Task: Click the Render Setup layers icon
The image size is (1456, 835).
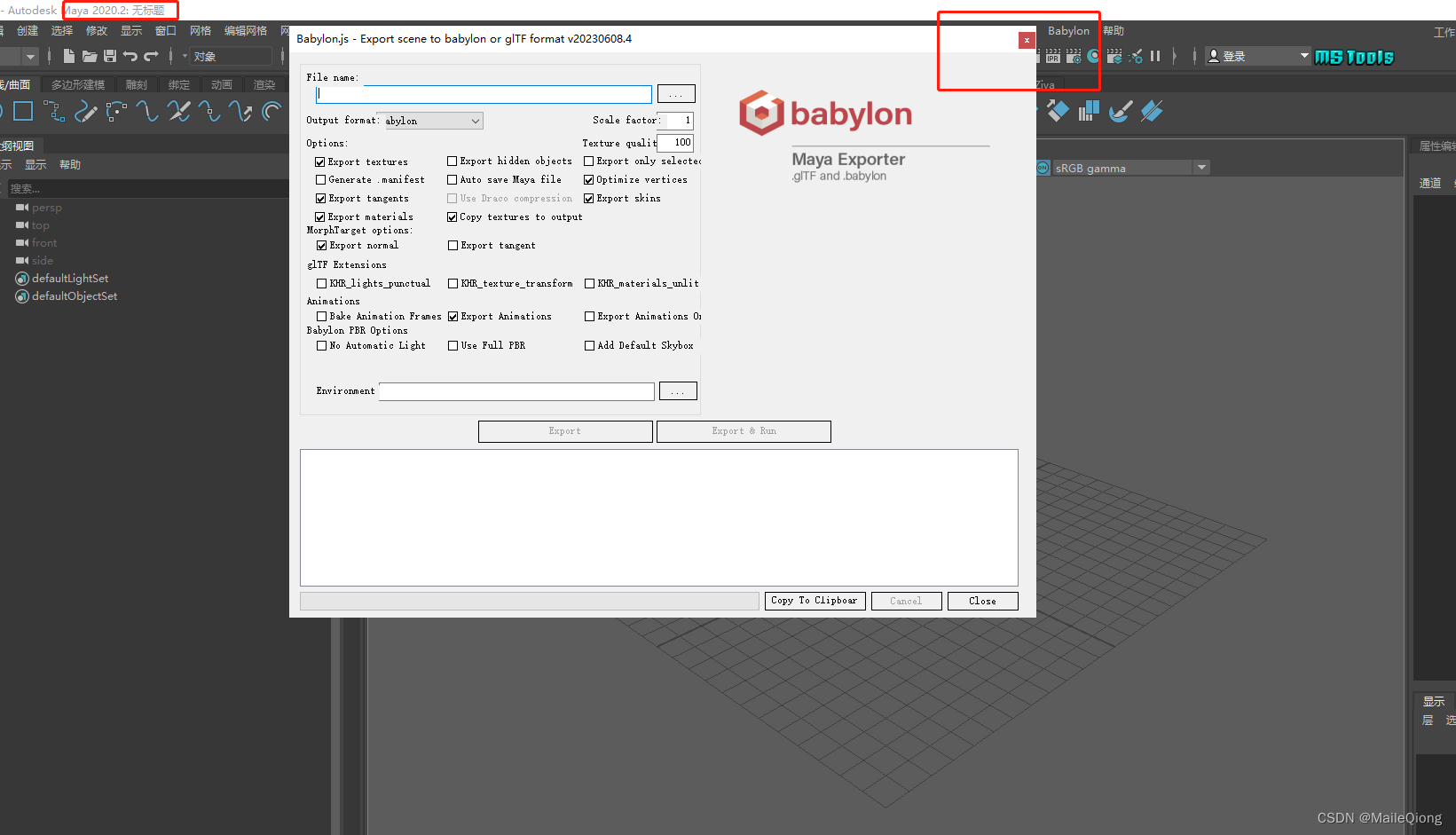Action: (x=1114, y=56)
